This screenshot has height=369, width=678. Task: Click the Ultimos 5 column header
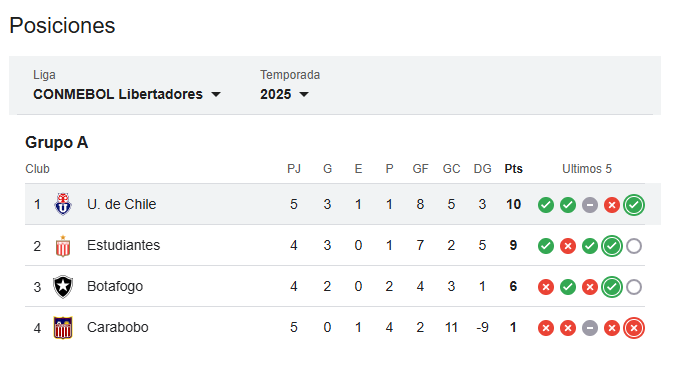[x=587, y=169]
